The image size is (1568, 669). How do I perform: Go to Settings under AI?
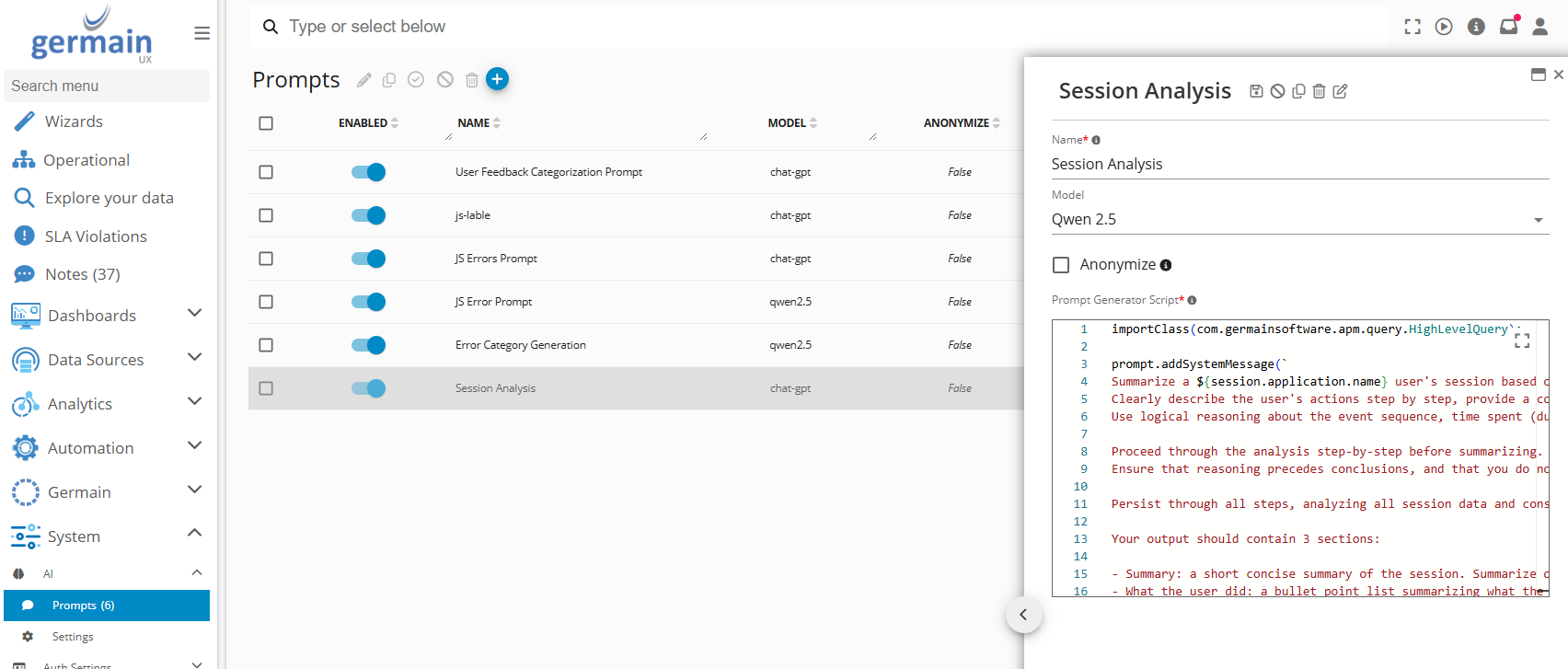click(73, 637)
